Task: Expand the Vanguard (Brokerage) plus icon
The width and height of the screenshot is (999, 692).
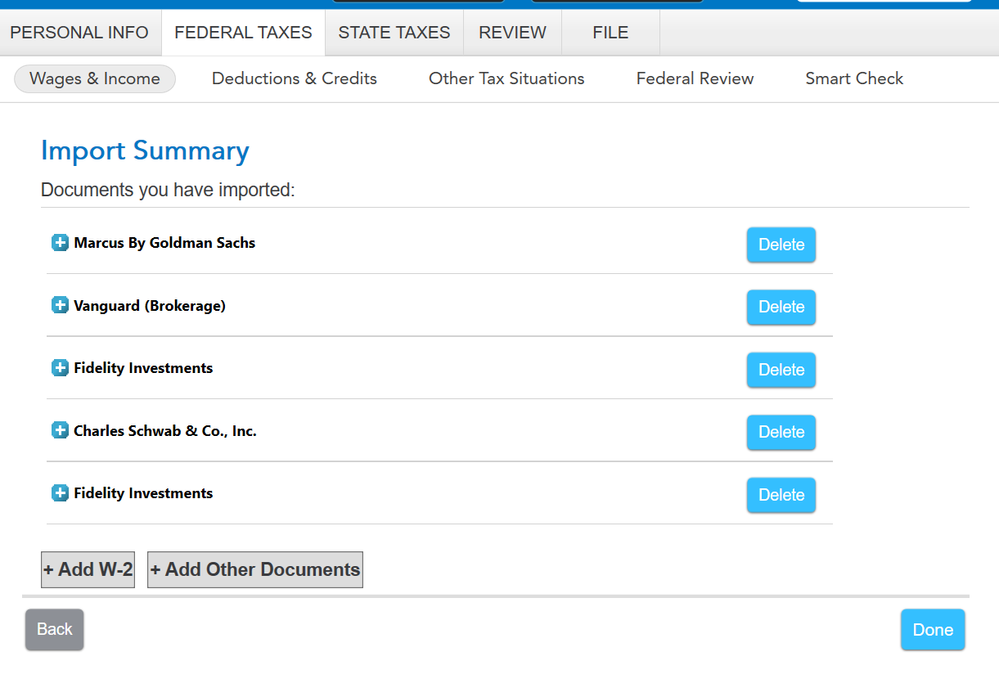Action: click(60, 305)
